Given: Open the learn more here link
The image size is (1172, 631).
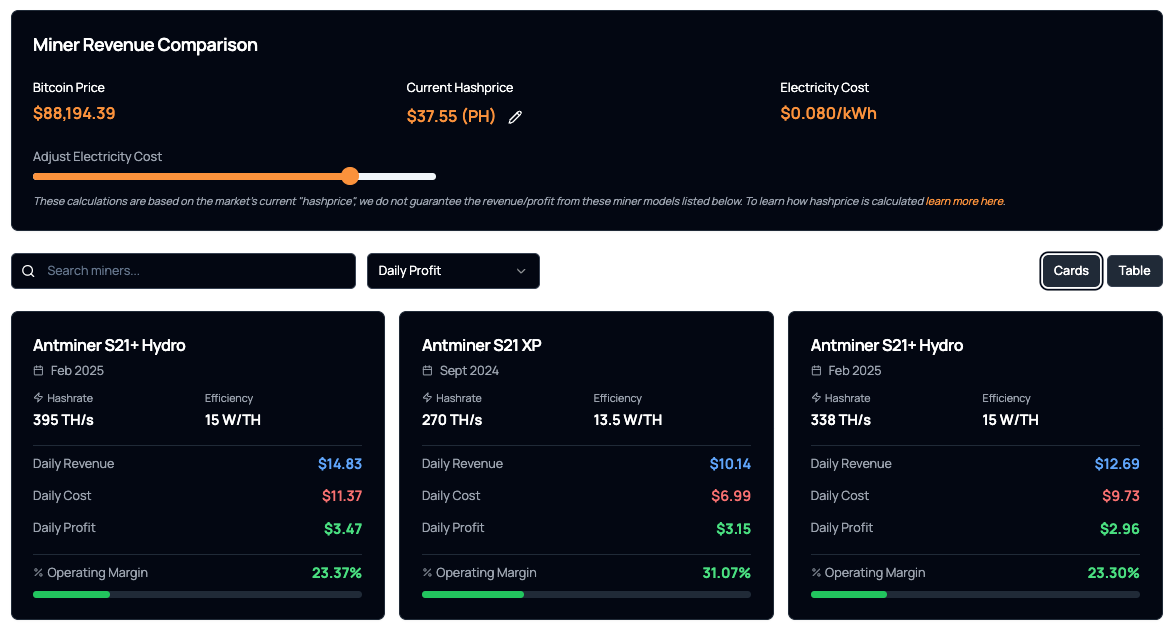Looking at the screenshot, I should 964,201.
